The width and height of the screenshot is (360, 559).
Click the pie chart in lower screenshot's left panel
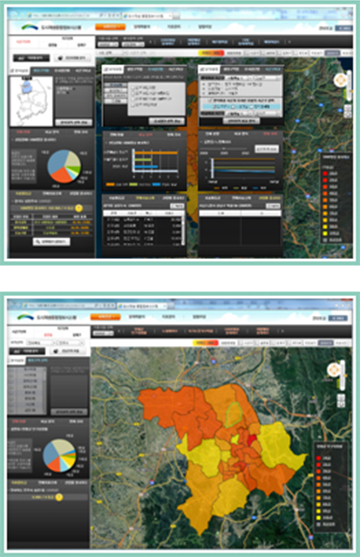59,456
